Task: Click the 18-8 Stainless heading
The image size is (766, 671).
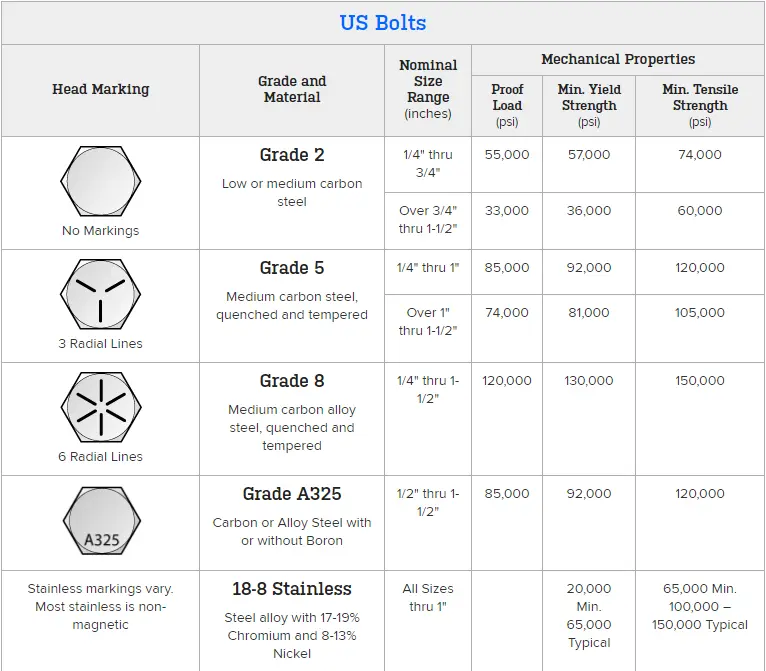Action: pos(292,589)
